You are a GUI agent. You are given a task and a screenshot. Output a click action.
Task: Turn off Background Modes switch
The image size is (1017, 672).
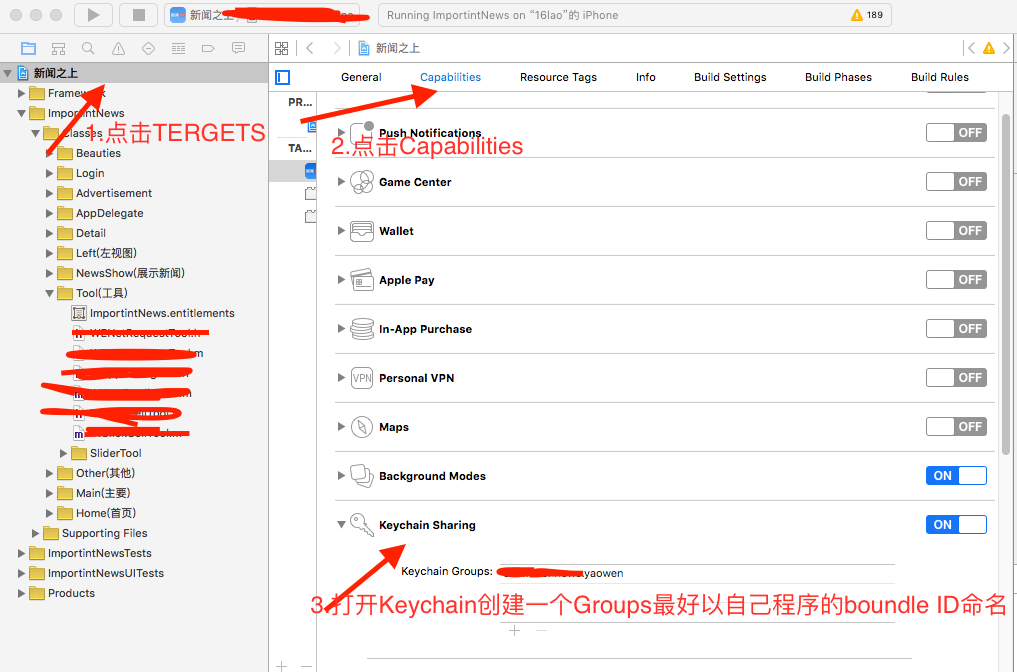point(956,475)
